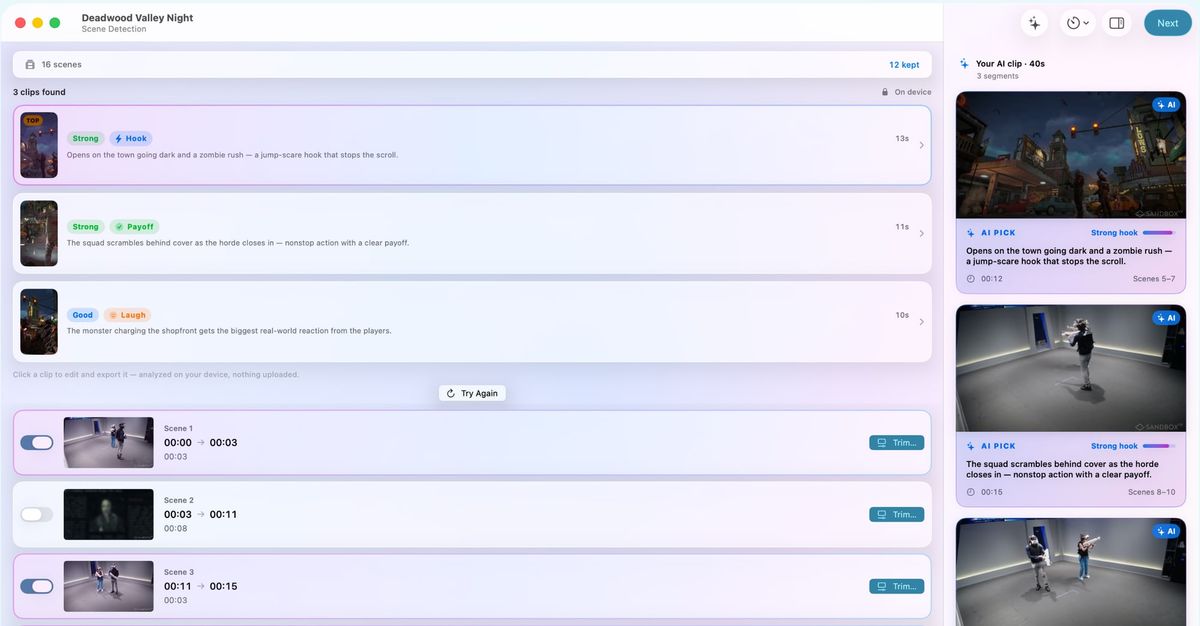Click the TOP badge on first clip
The width and height of the screenshot is (1200, 626).
pos(33,120)
